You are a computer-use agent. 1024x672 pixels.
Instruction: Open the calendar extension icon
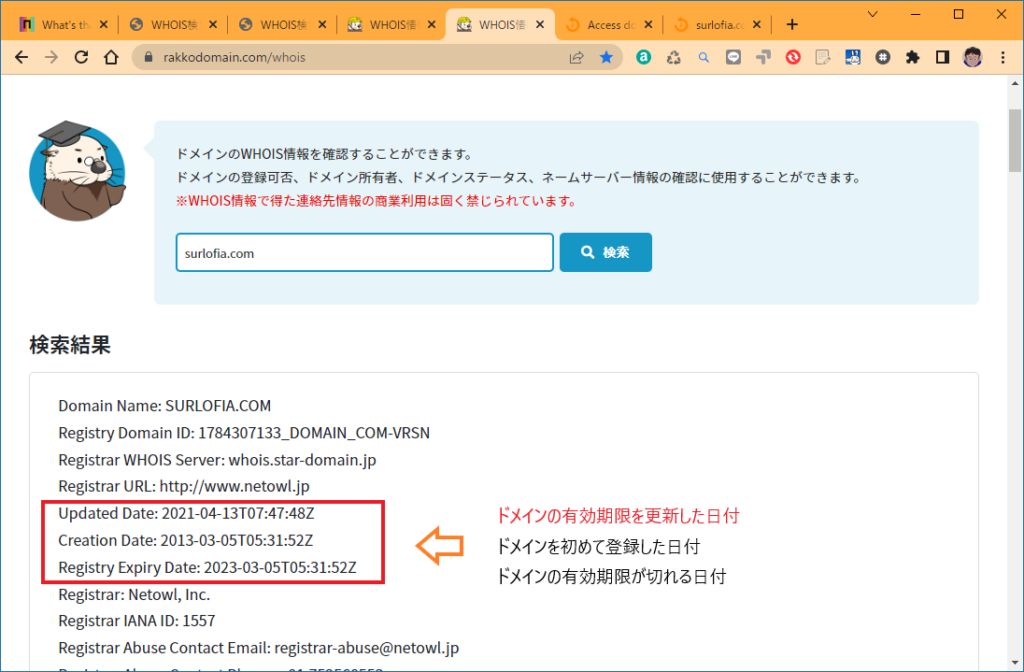853,57
